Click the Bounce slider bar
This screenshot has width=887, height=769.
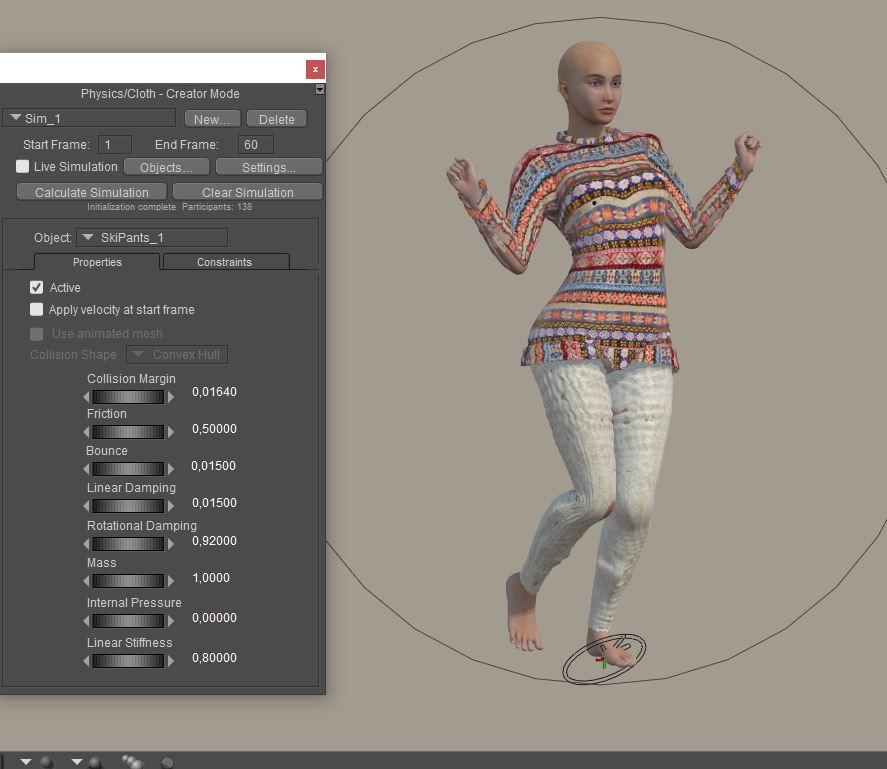pyautogui.click(x=128, y=469)
